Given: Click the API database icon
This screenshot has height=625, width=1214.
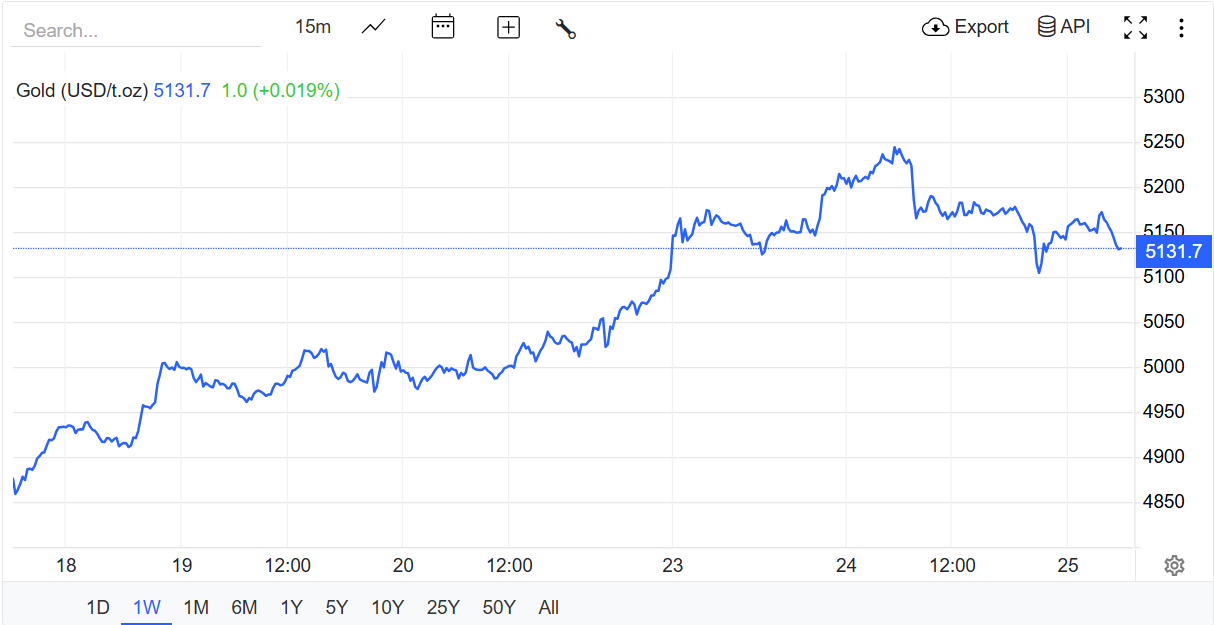Looking at the screenshot, I should tap(1047, 27).
